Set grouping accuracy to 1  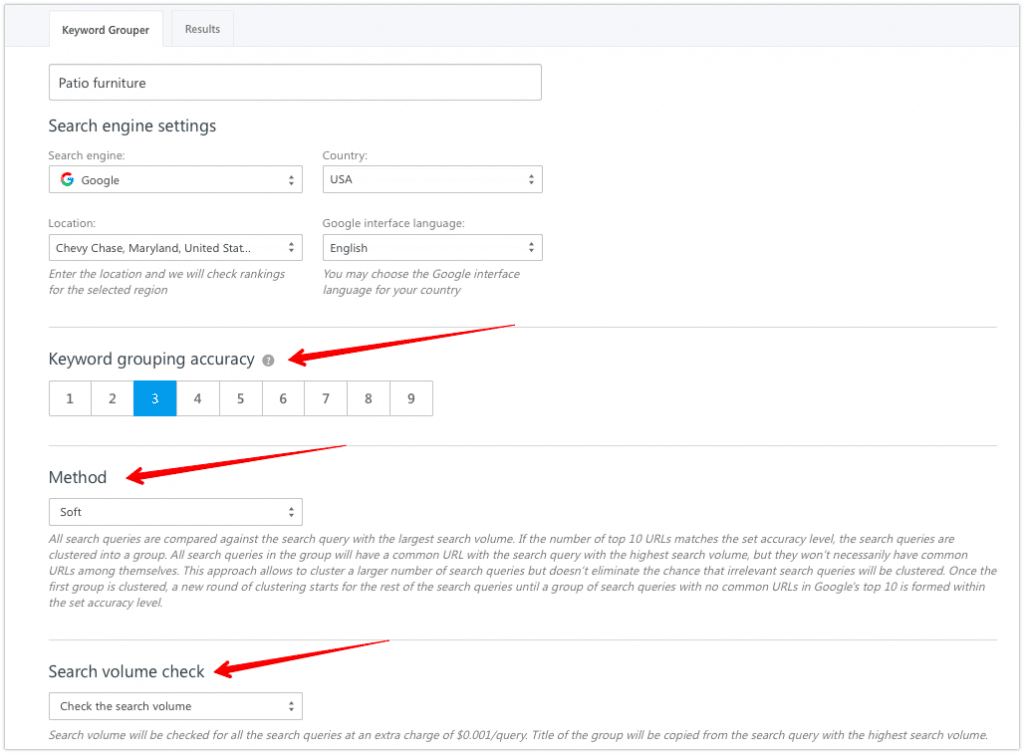pyautogui.click(x=70, y=398)
